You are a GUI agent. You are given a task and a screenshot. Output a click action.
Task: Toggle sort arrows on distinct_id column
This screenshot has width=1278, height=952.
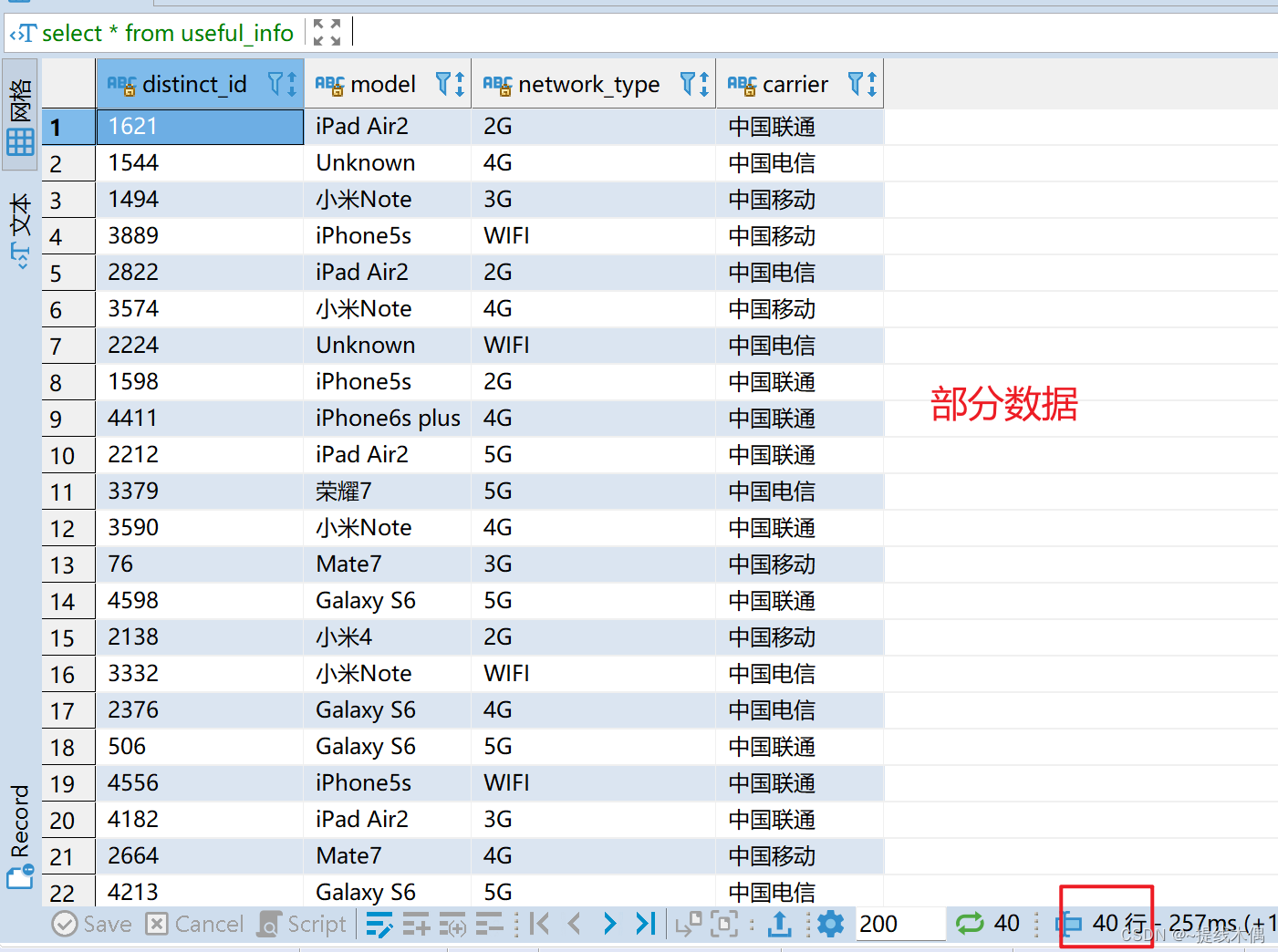292,84
